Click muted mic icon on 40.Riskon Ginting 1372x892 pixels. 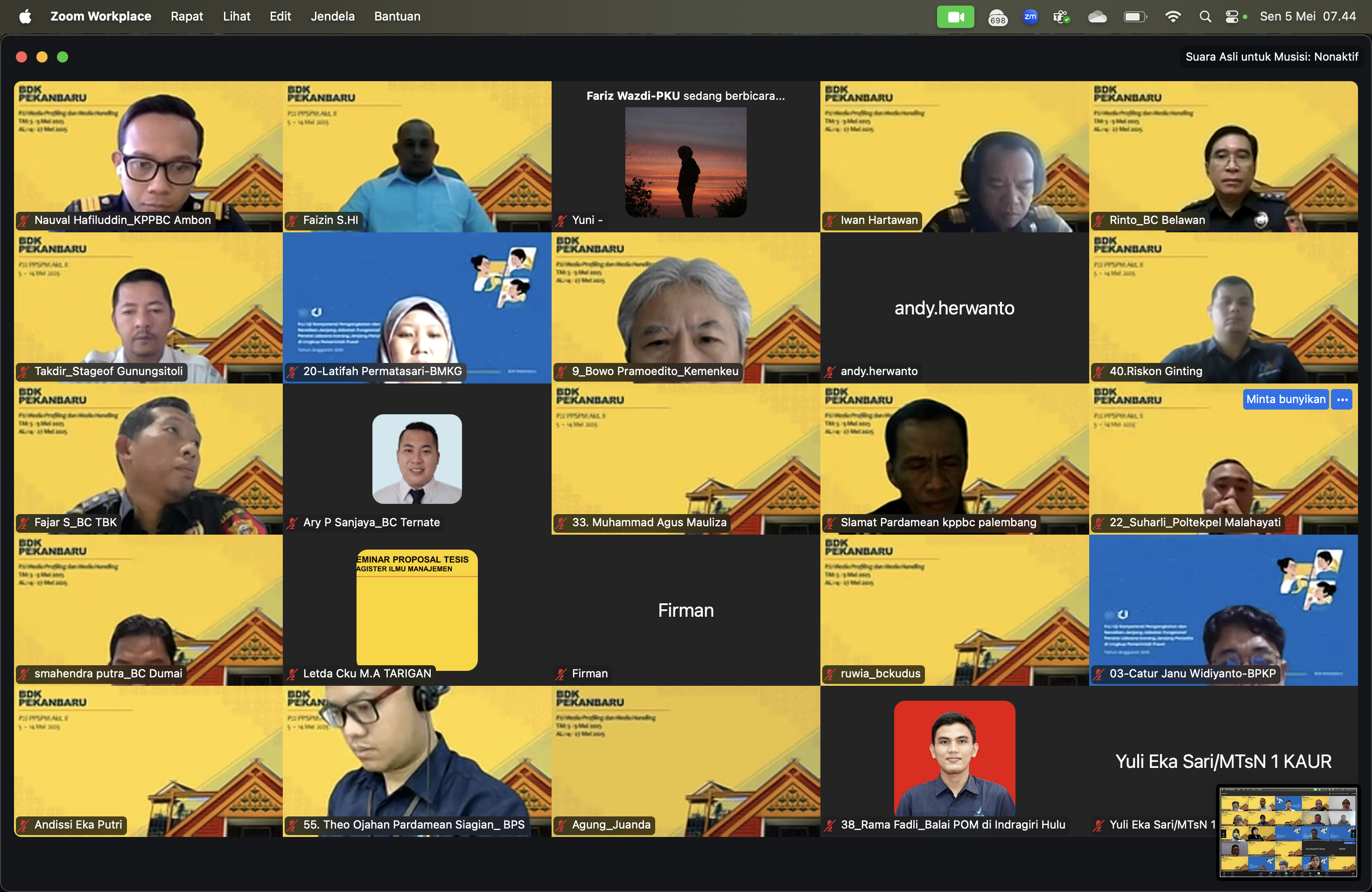coord(1099,372)
